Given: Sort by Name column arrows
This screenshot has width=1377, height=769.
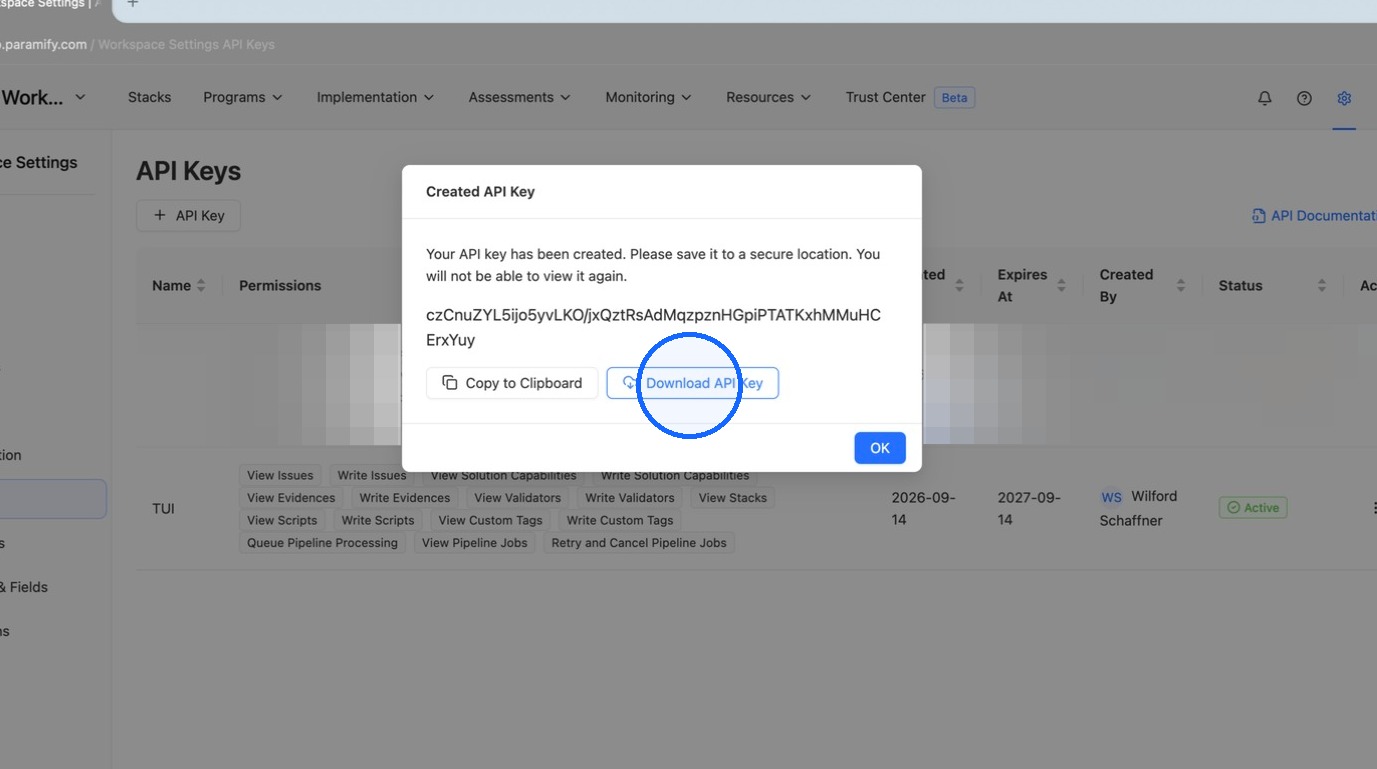Looking at the screenshot, I should pos(201,286).
